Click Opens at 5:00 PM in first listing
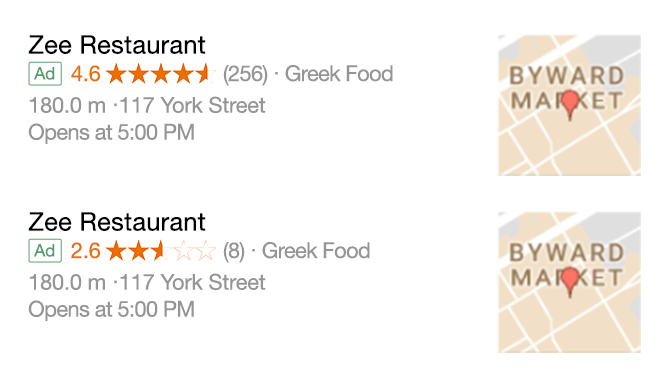The height and width of the screenshot is (377, 670). tap(112, 133)
